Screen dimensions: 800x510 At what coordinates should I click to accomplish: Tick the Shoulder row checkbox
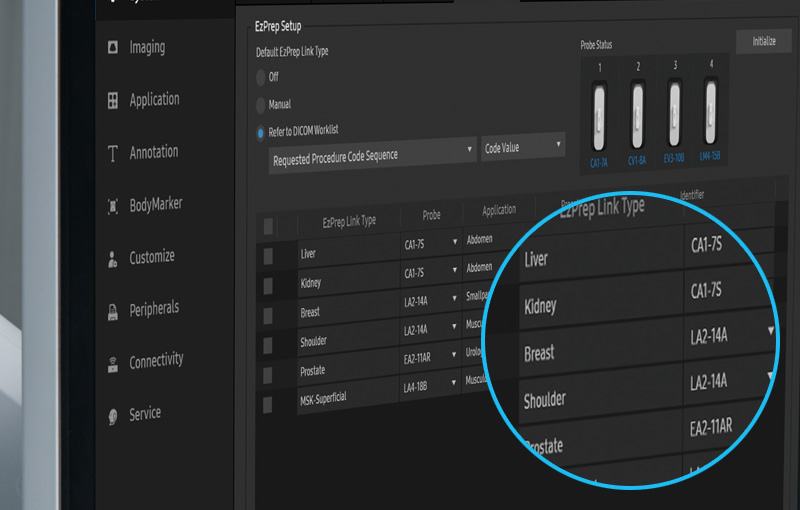point(267,346)
